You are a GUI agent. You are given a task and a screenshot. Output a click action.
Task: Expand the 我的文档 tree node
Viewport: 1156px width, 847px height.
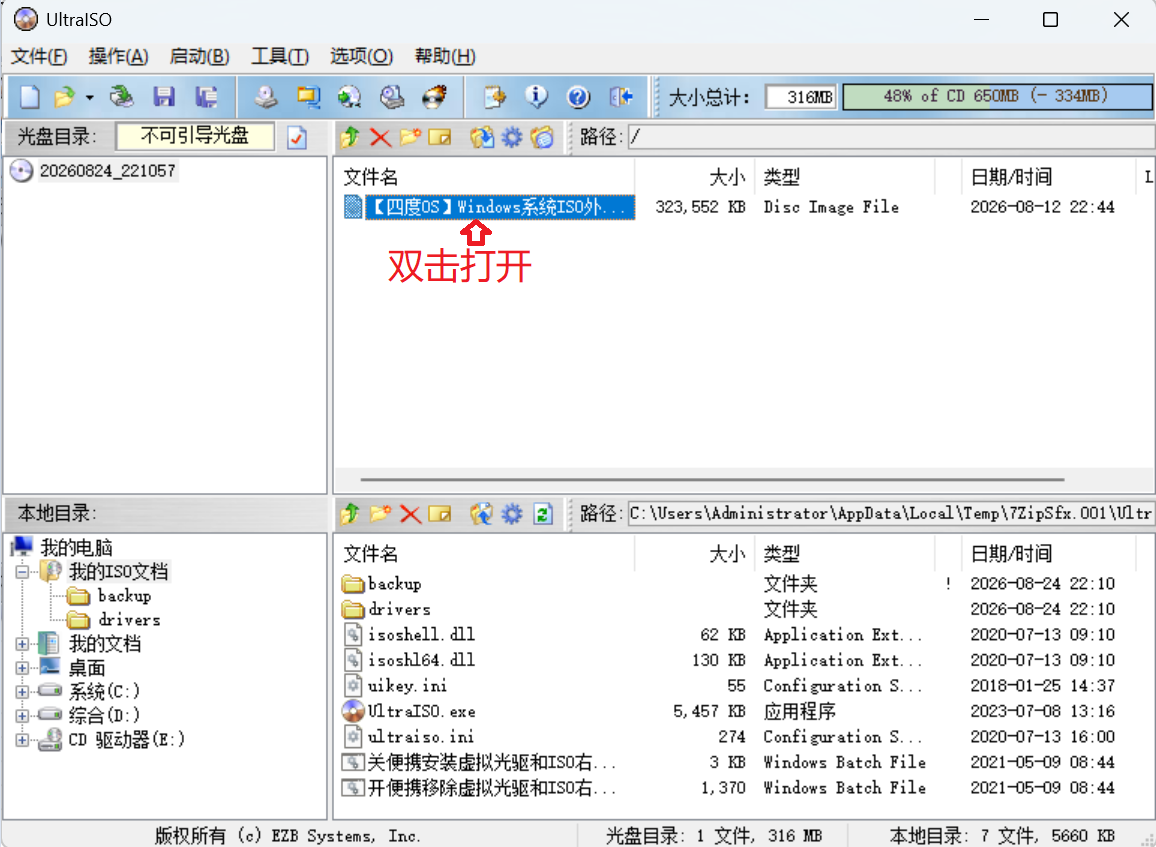tap(22, 644)
